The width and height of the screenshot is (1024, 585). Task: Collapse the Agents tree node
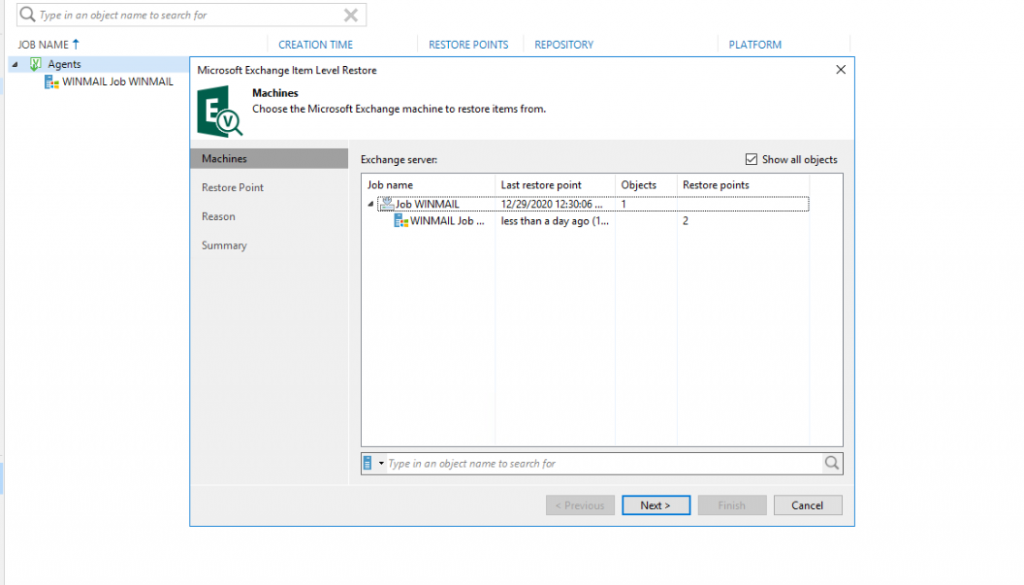click(14, 64)
